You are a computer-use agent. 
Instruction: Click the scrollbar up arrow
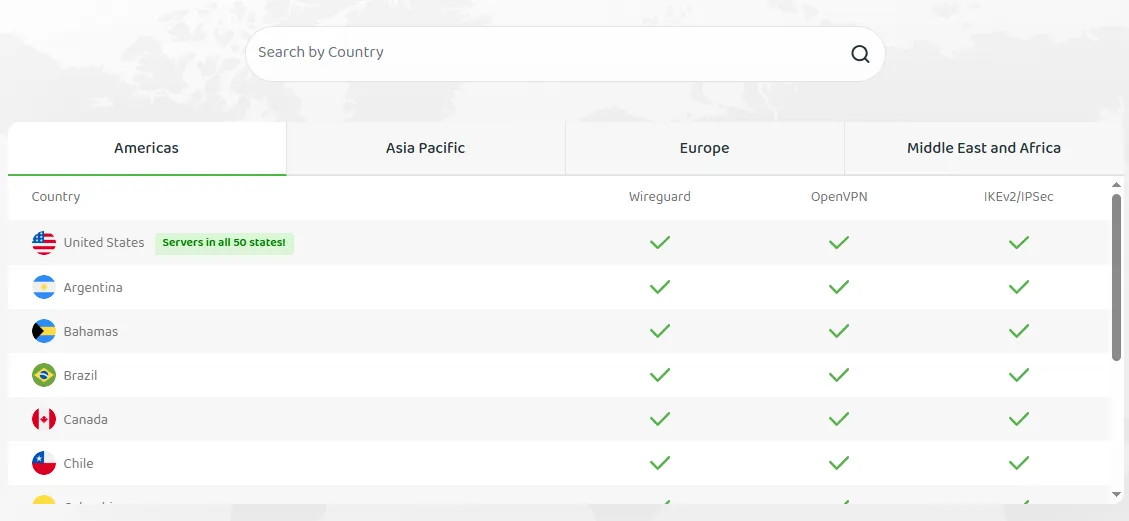pos(1117,186)
